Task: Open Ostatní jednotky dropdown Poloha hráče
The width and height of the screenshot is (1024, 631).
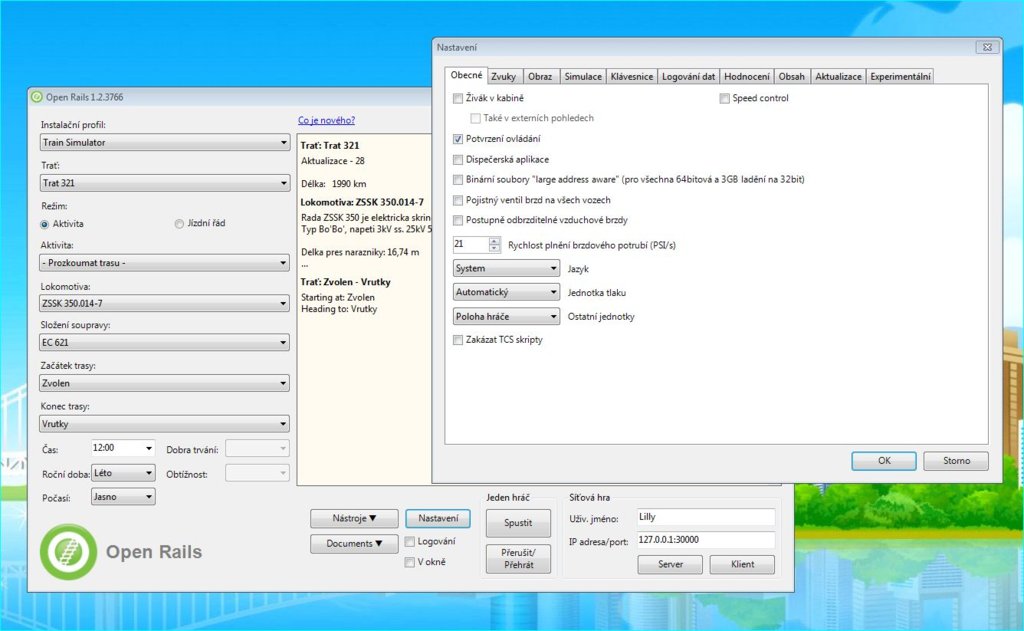Action: [x=506, y=316]
